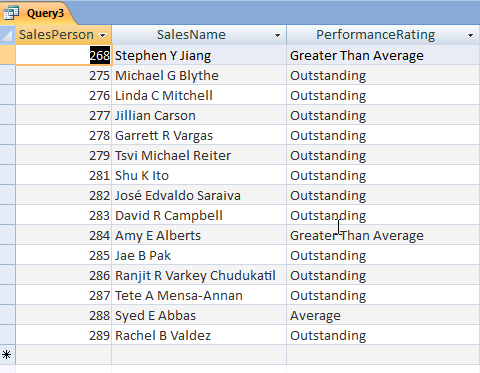Click the empty SalesName cell in new row
The height and width of the screenshot is (373, 480).
point(199,355)
